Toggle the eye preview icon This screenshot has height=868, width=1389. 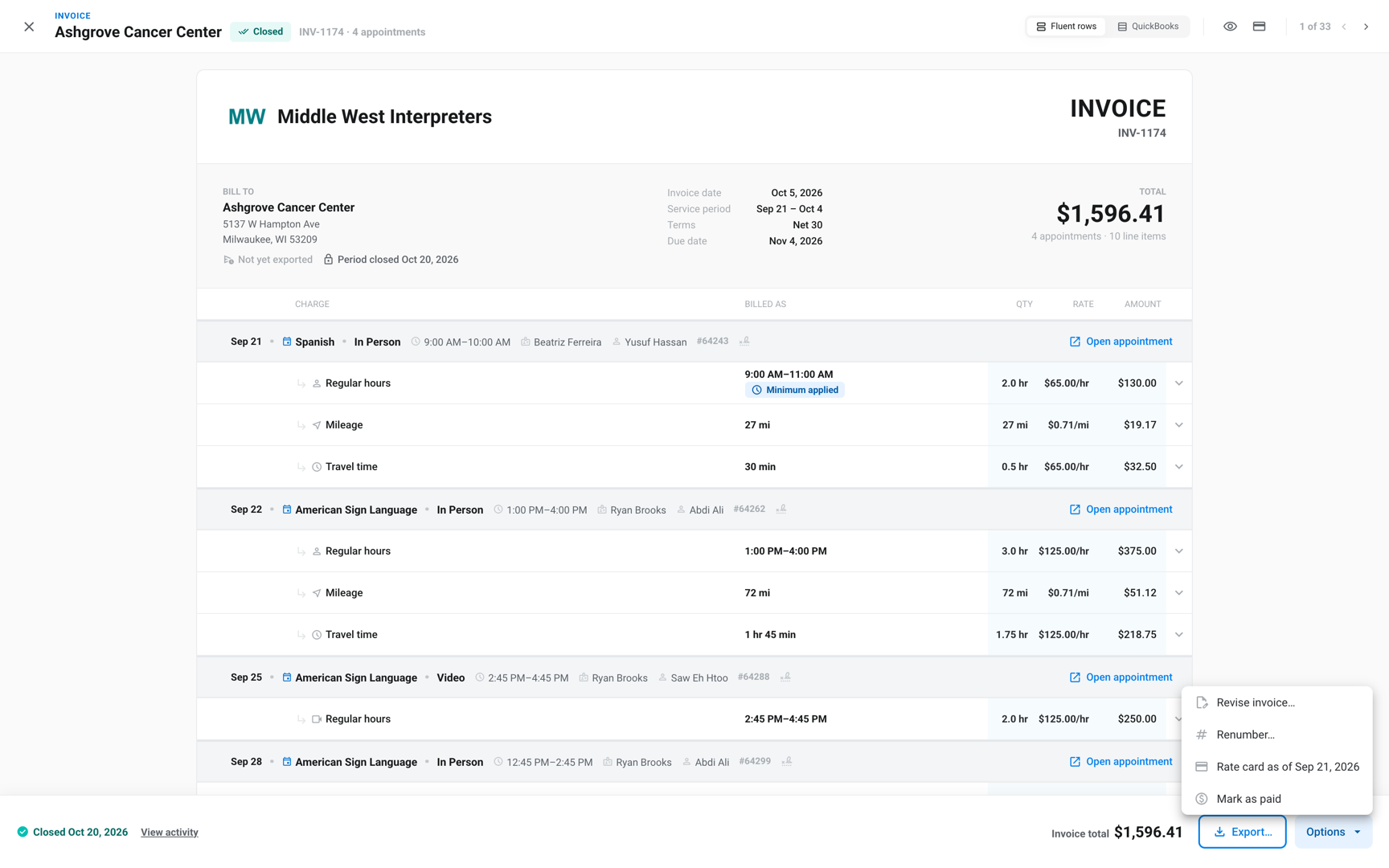pyautogui.click(x=1230, y=27)
